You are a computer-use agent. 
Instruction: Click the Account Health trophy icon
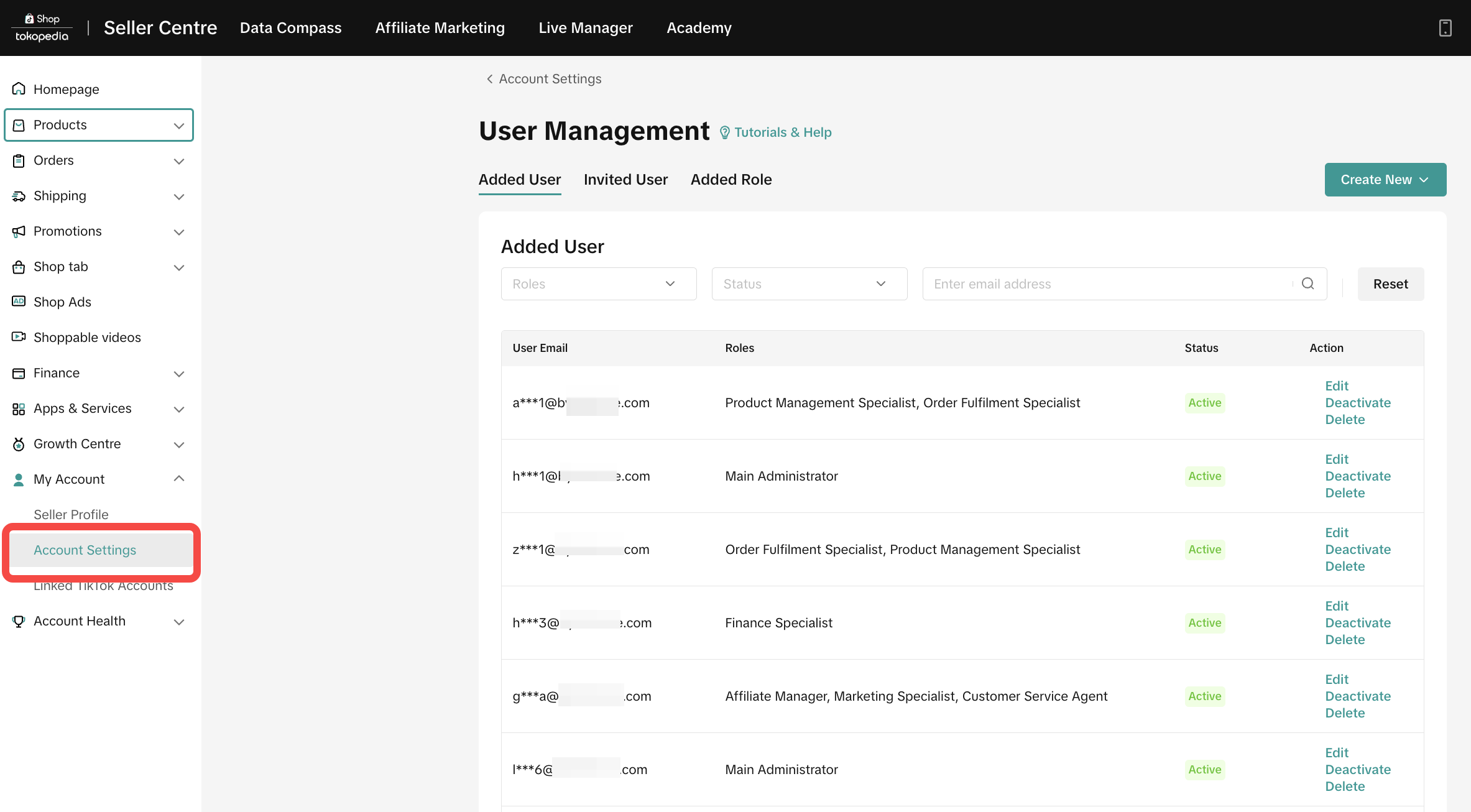[x=19, y=621]
